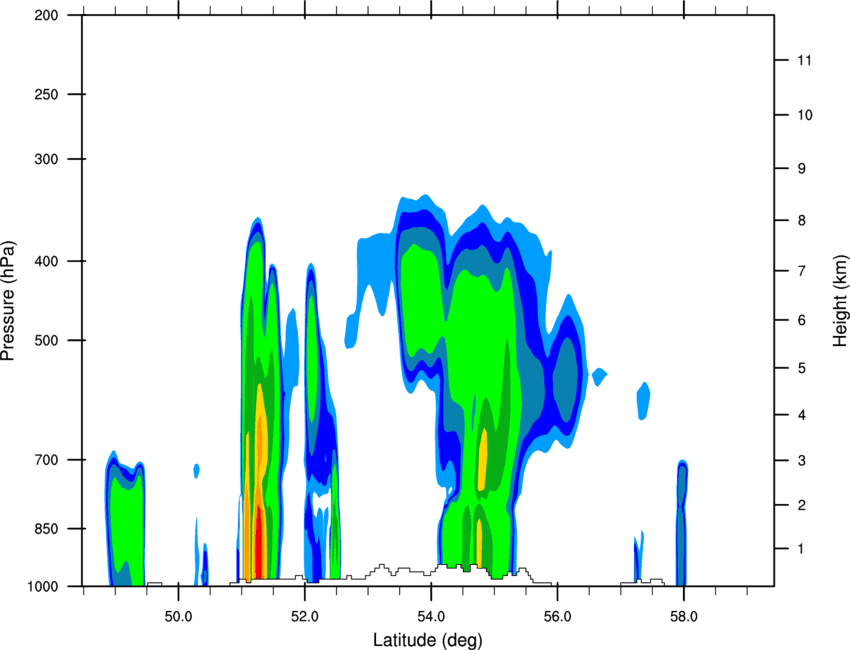Click the yellow core near latitude 54.8 at 700 hPa
Screen dimensions: 850x650
point(482,460)
